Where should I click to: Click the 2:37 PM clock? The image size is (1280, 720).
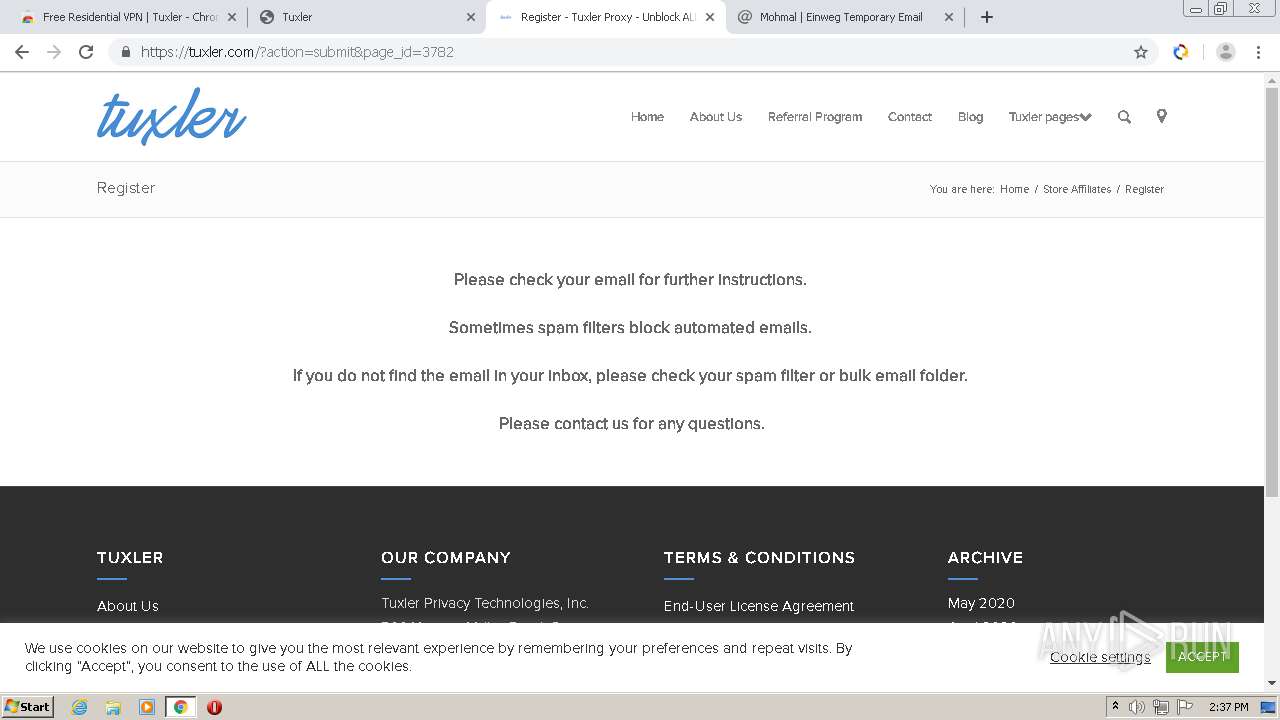point(1228,707)
